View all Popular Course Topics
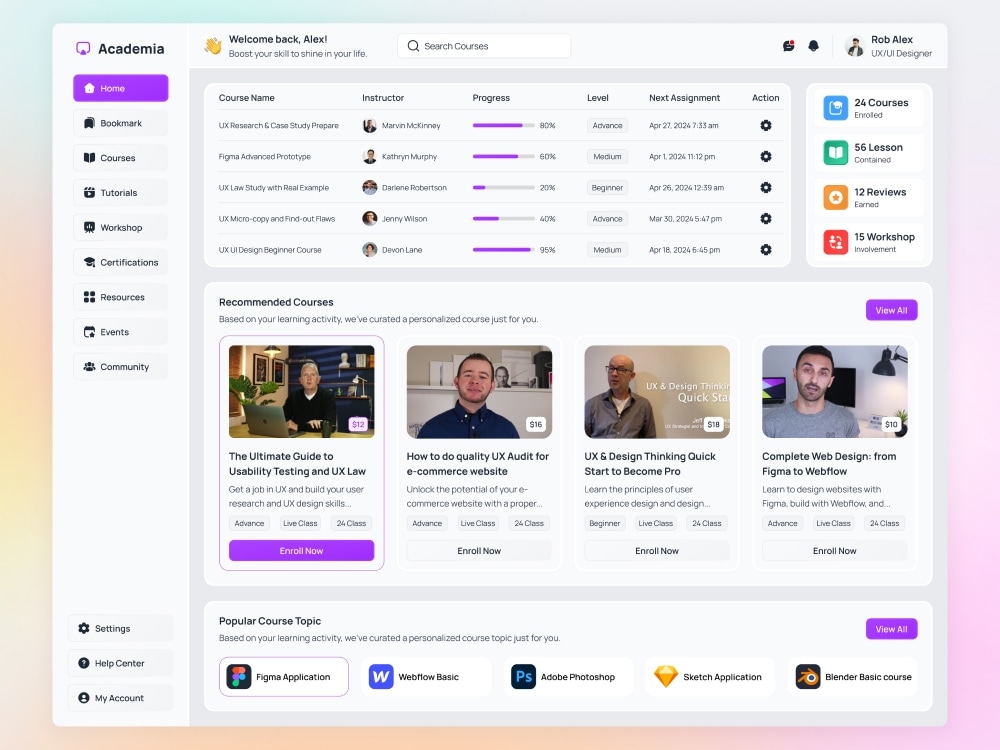The image size is (1000, 750). (x=891, y=629)
